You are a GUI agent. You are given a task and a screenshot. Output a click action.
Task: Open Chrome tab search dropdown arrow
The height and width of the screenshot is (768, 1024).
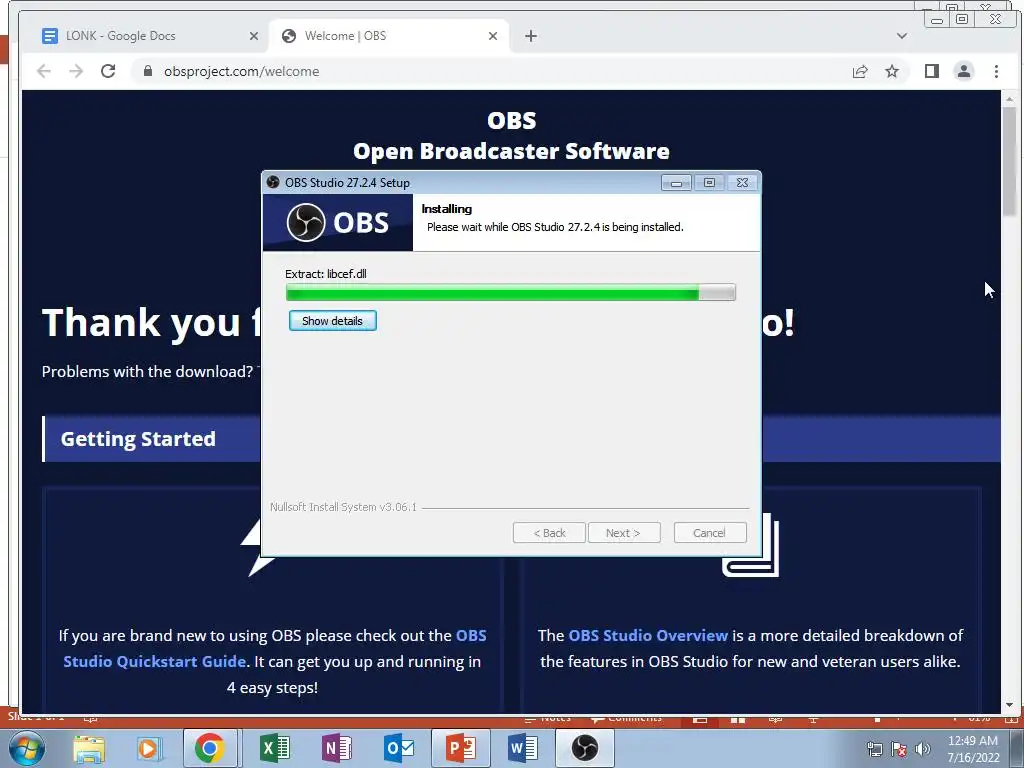click(902, 36)
